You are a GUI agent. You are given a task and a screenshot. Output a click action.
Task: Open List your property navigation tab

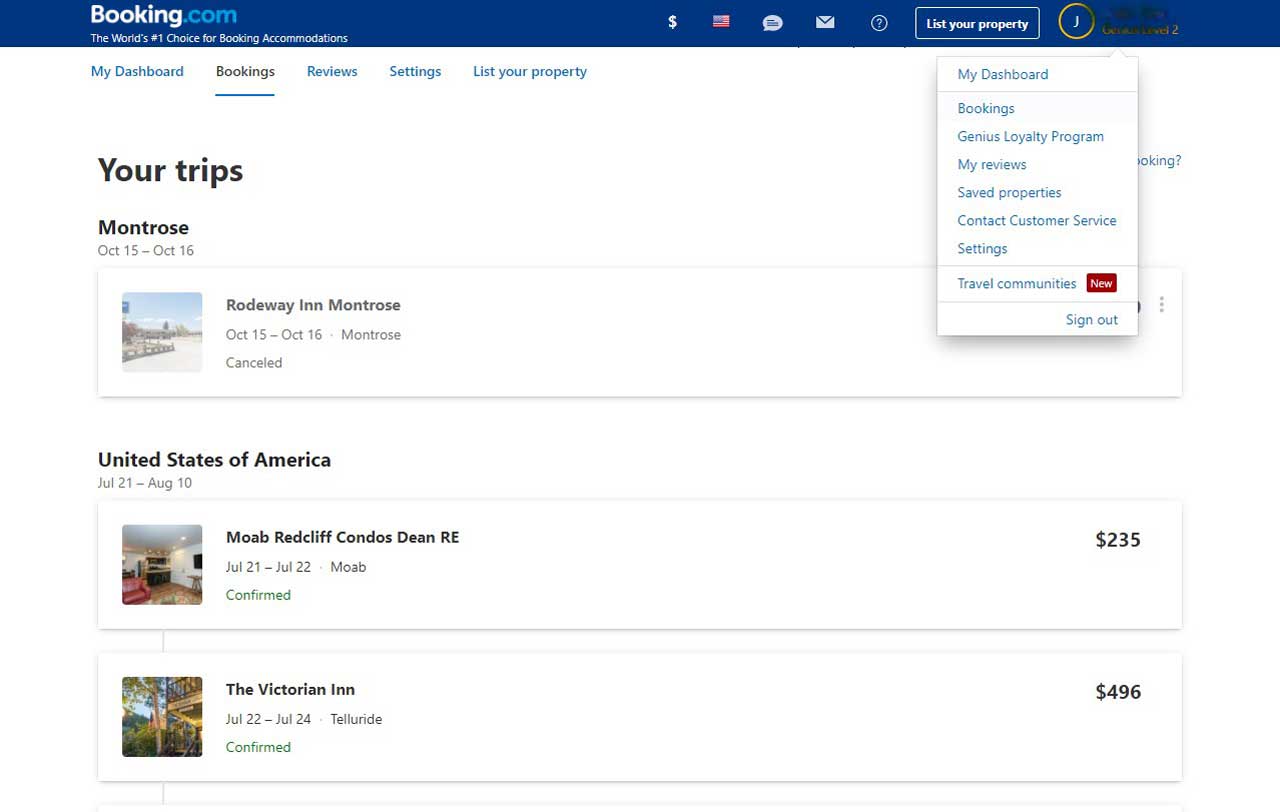(x=530, y=71)
